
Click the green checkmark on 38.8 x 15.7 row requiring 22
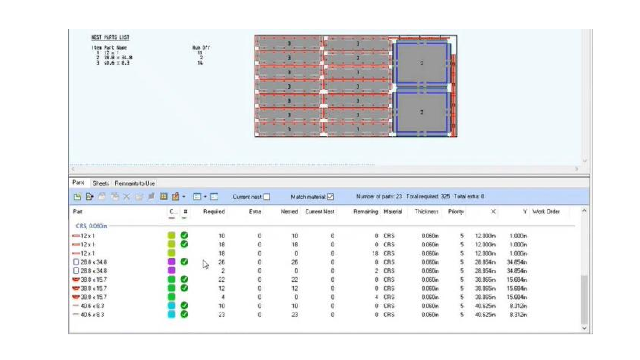tap(184, 280)
